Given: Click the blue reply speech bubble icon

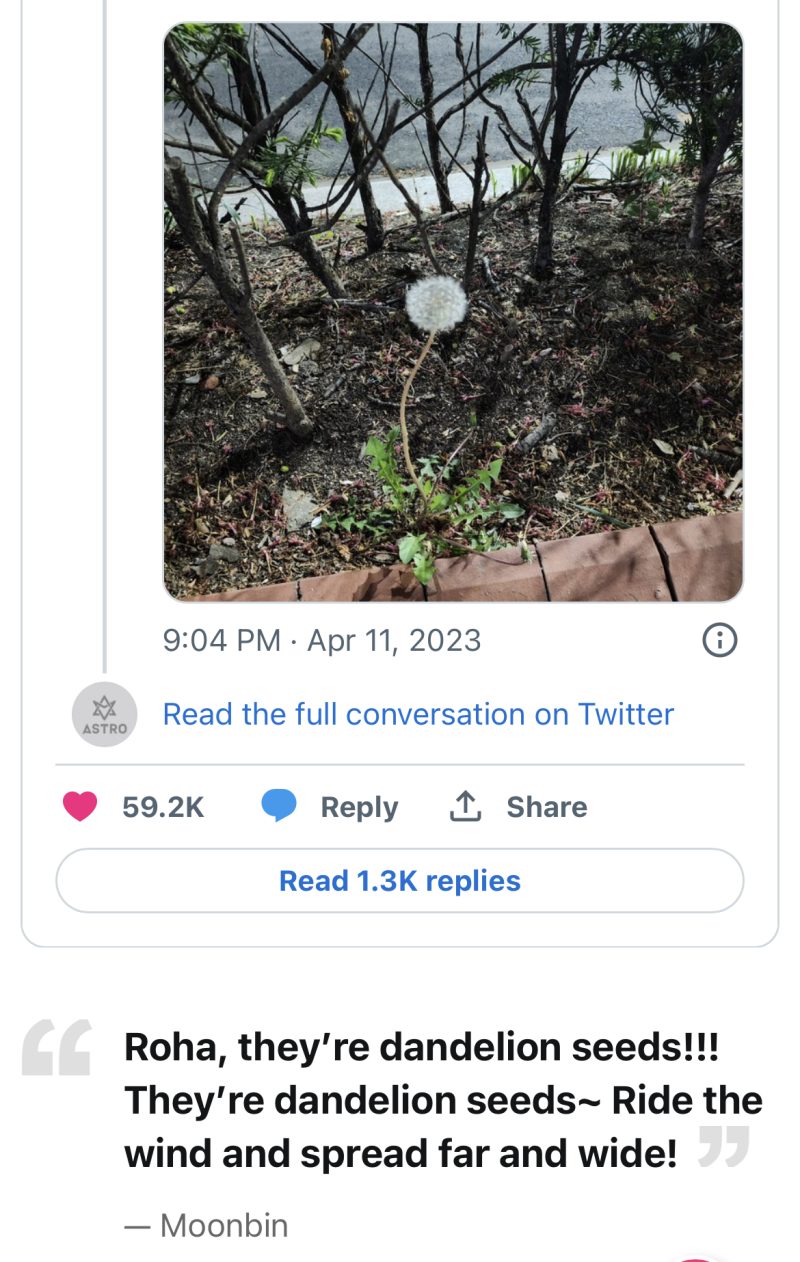Looking at the screenshot, I should 279,806.
